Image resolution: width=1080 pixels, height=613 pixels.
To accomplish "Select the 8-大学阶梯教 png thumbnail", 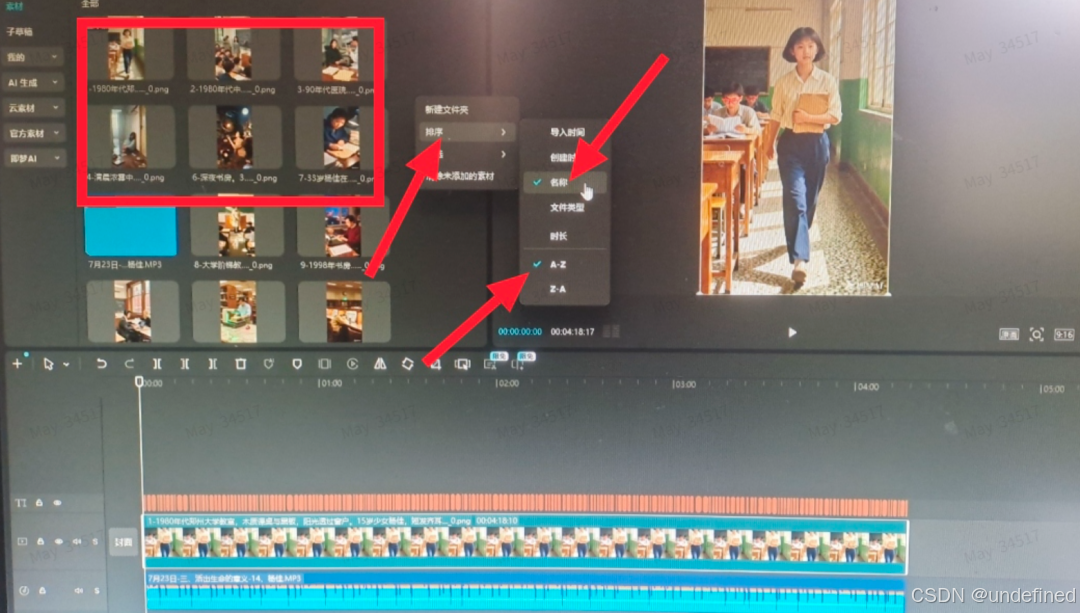I will pyautogui.click(x=236, y=231).
